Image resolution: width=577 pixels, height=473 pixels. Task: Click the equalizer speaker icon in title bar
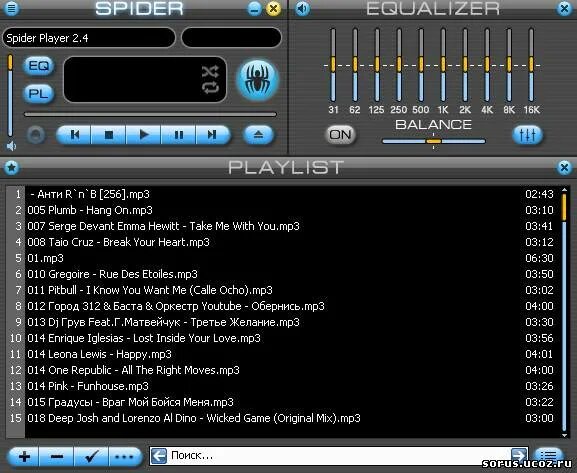303,8
